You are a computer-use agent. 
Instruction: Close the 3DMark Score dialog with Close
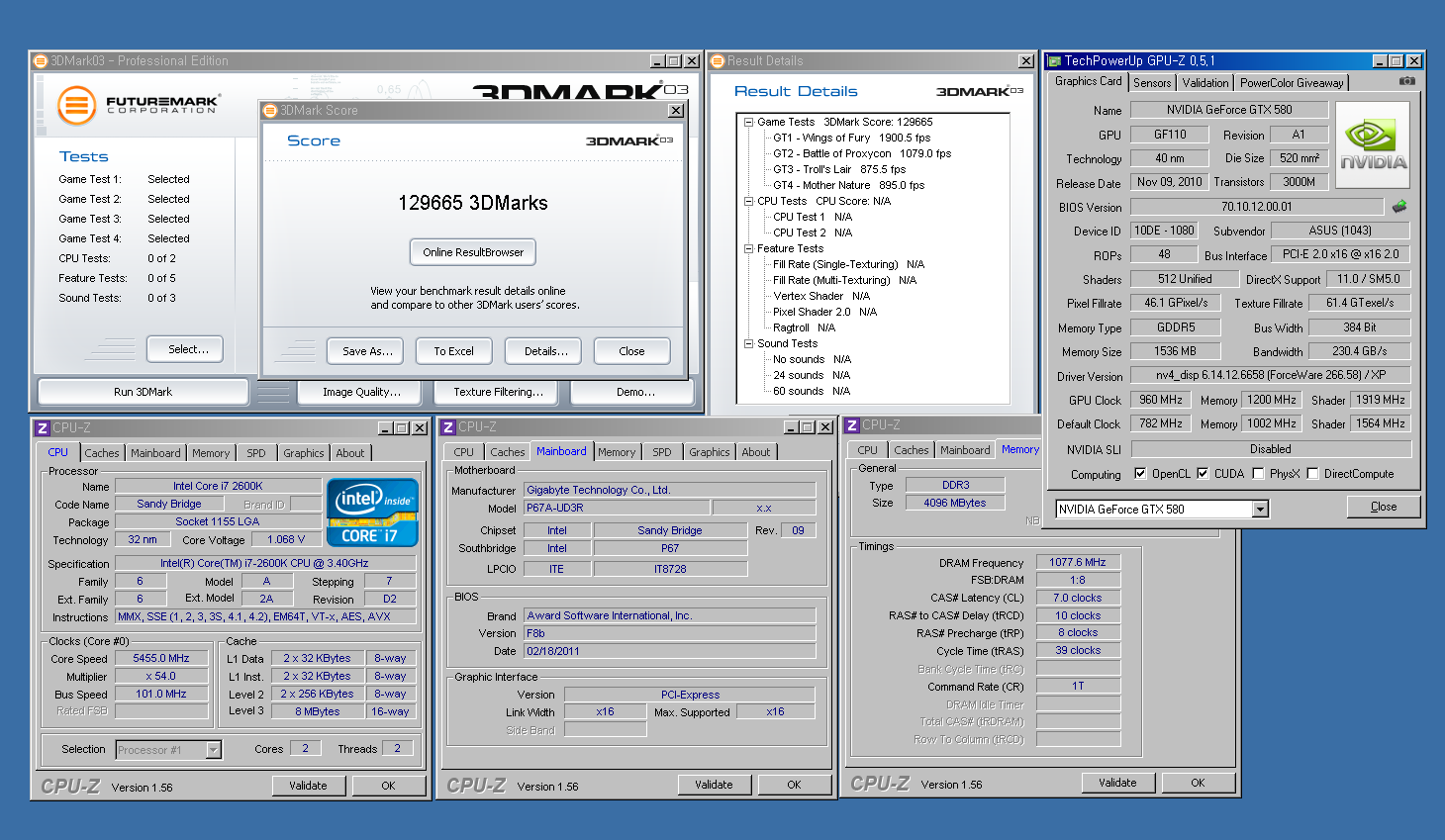pyautogui.click(x=631, y=351)
